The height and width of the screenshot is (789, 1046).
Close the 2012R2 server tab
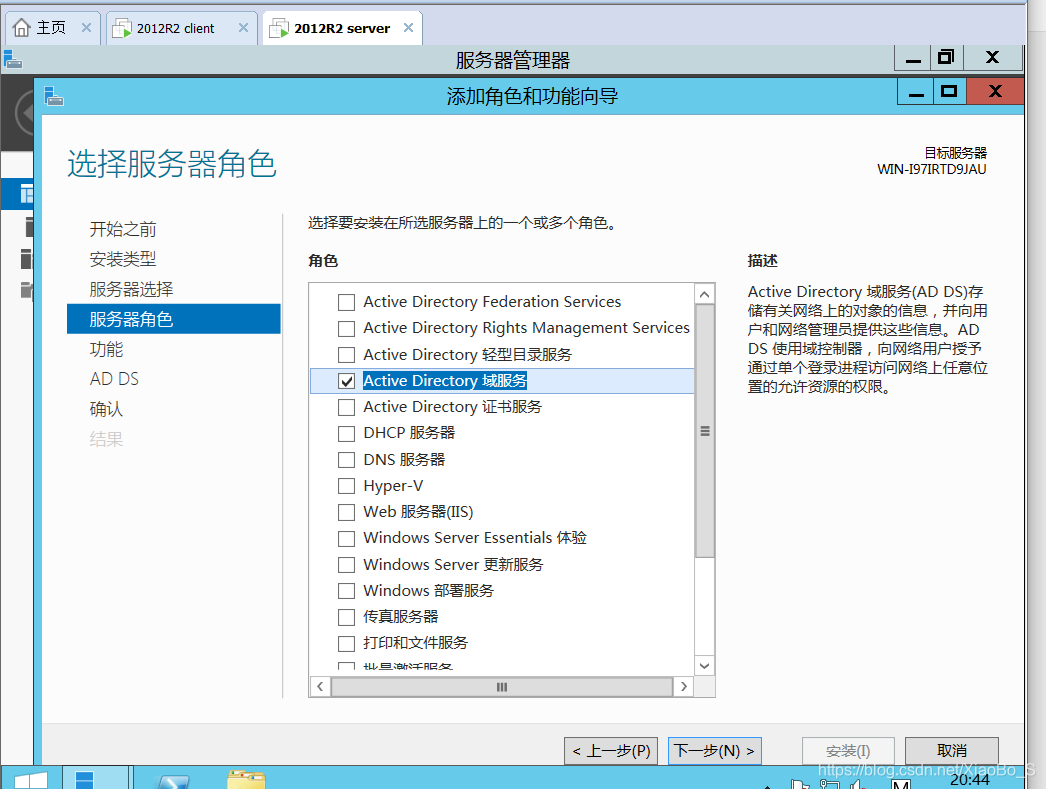408,28
